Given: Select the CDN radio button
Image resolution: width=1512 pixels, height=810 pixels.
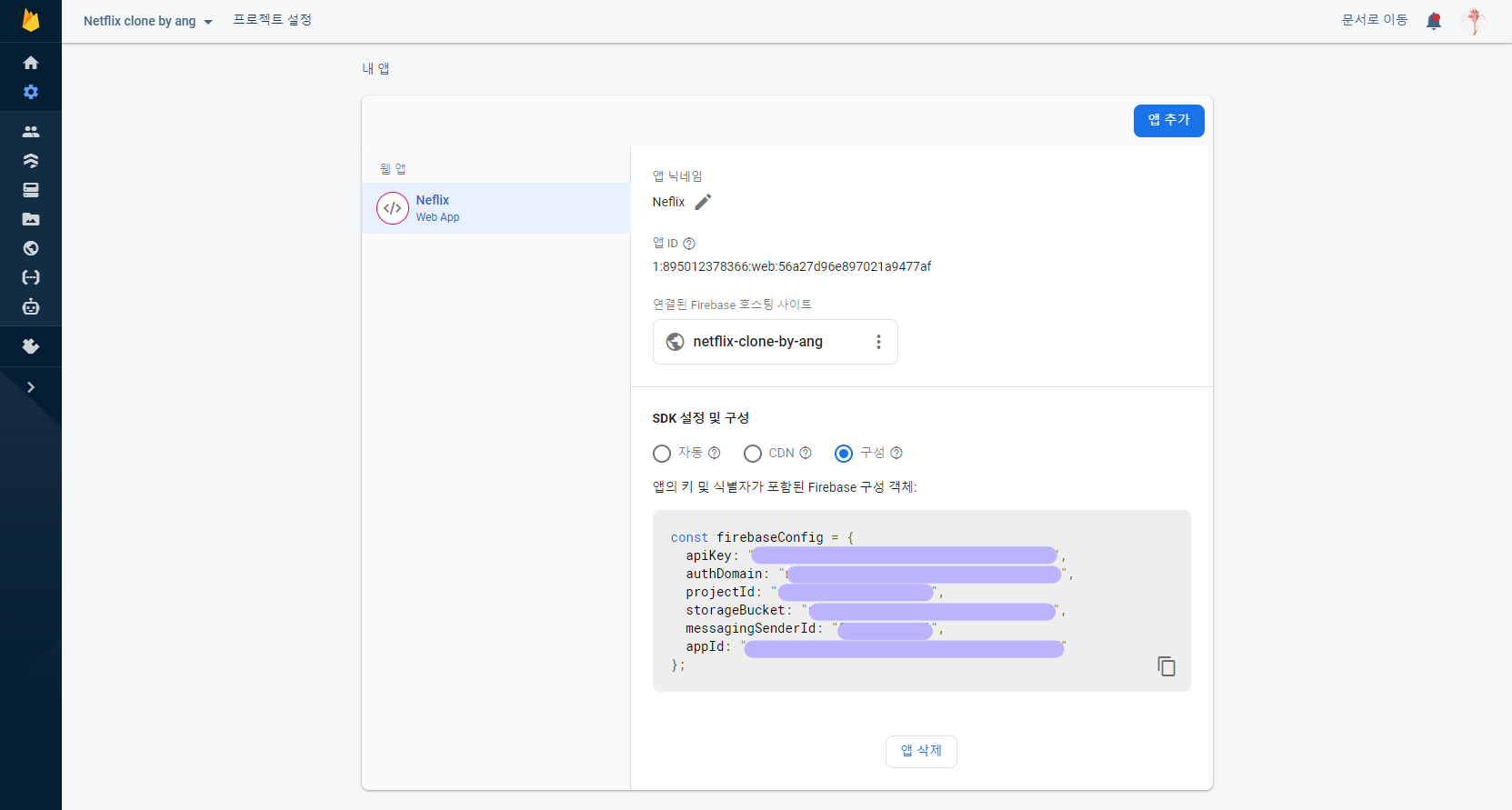Looking at the screenshot, I should [753, 454].
